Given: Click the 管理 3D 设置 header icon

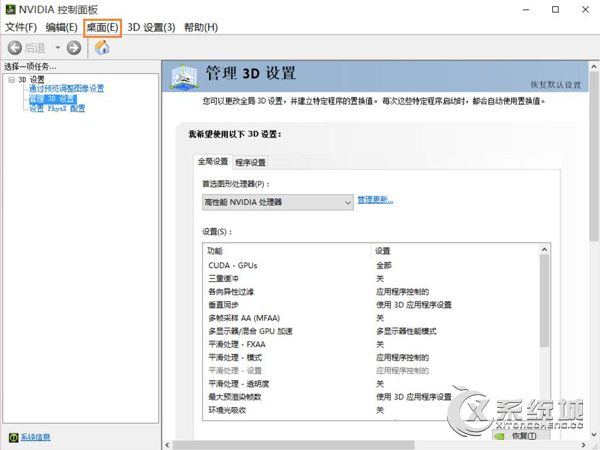Looking at the screenshot, I should point(184,77).
